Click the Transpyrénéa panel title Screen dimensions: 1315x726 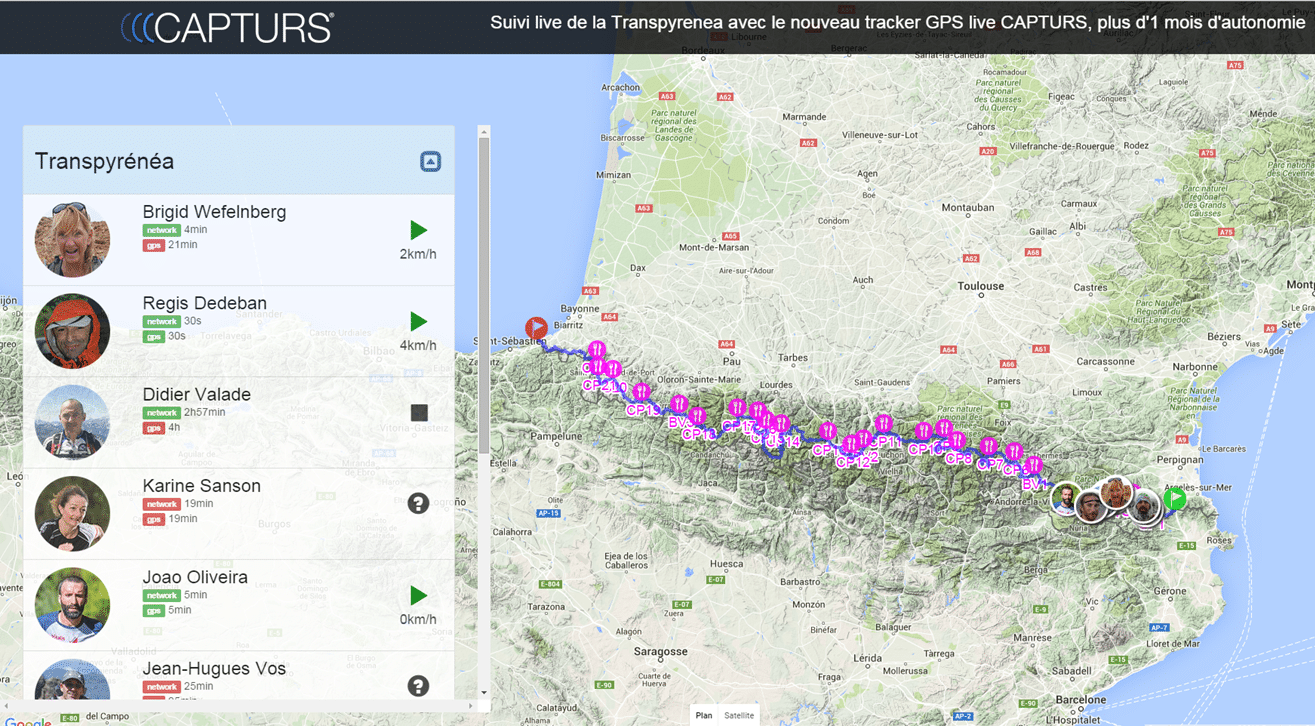(x=104, y=162)
